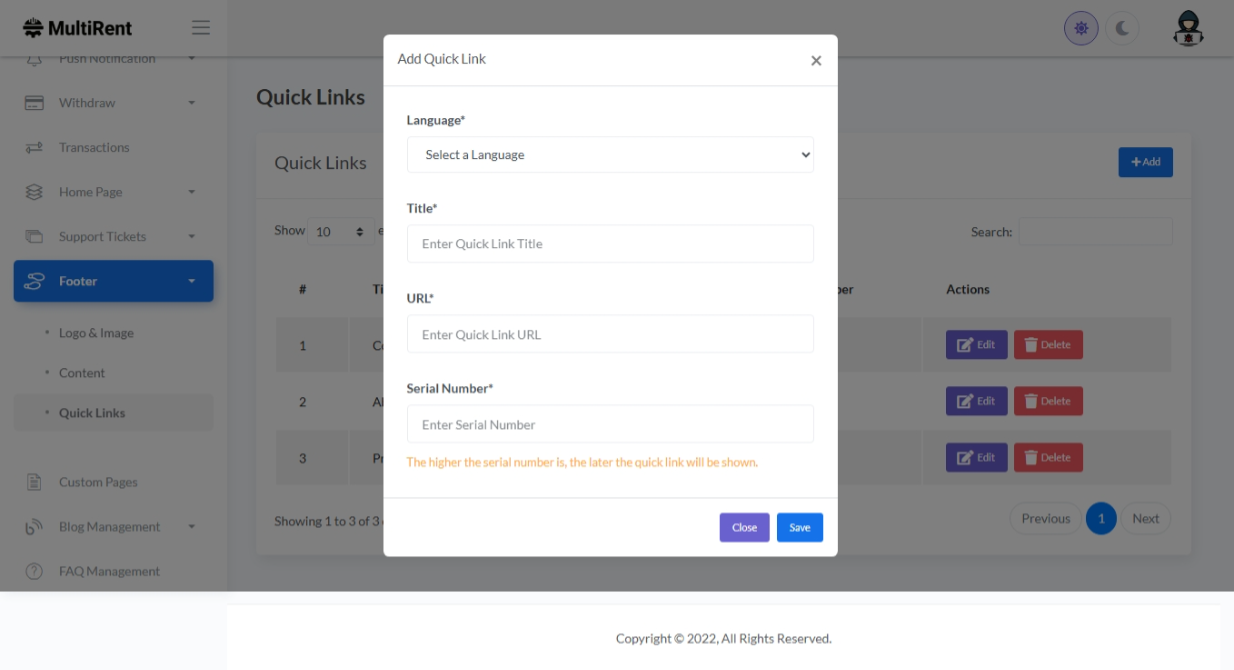Collapse the Footer sidebar section

(x=113, y=281)
